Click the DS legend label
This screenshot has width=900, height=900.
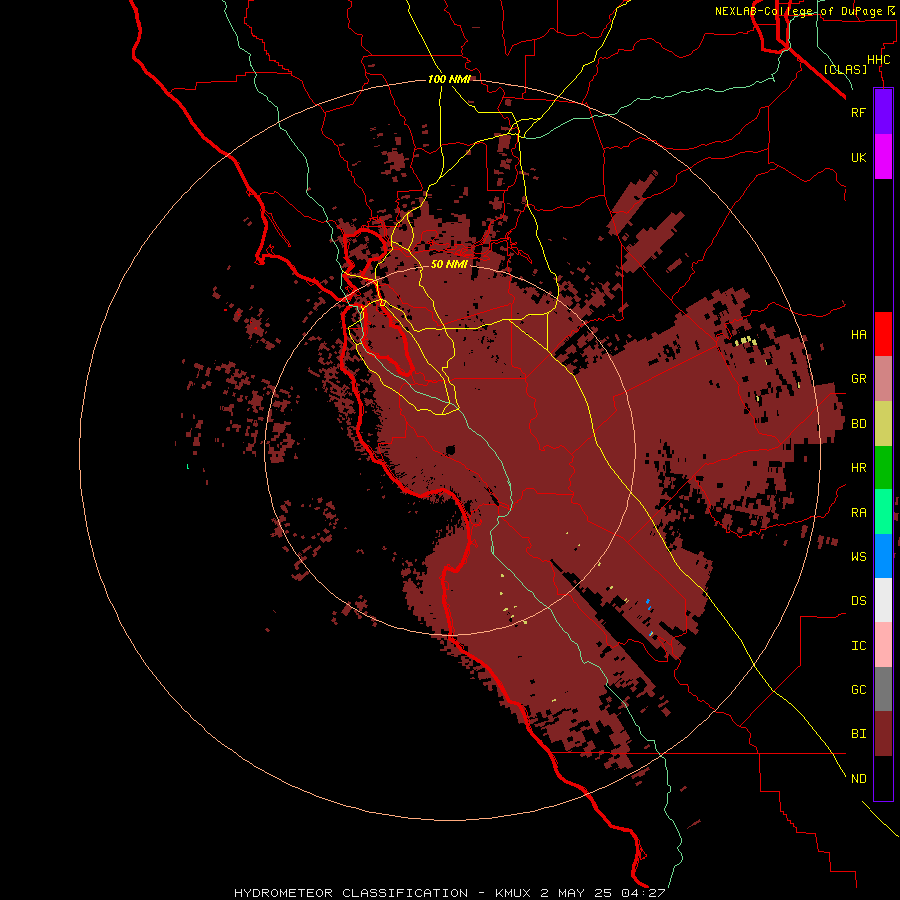click(858, 601)
